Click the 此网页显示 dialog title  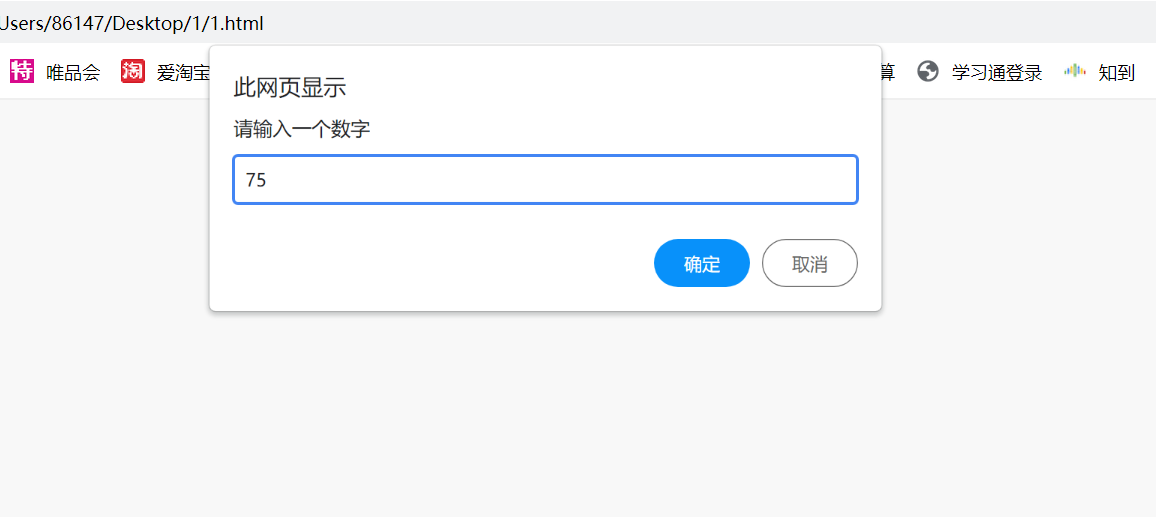(289, 88)
